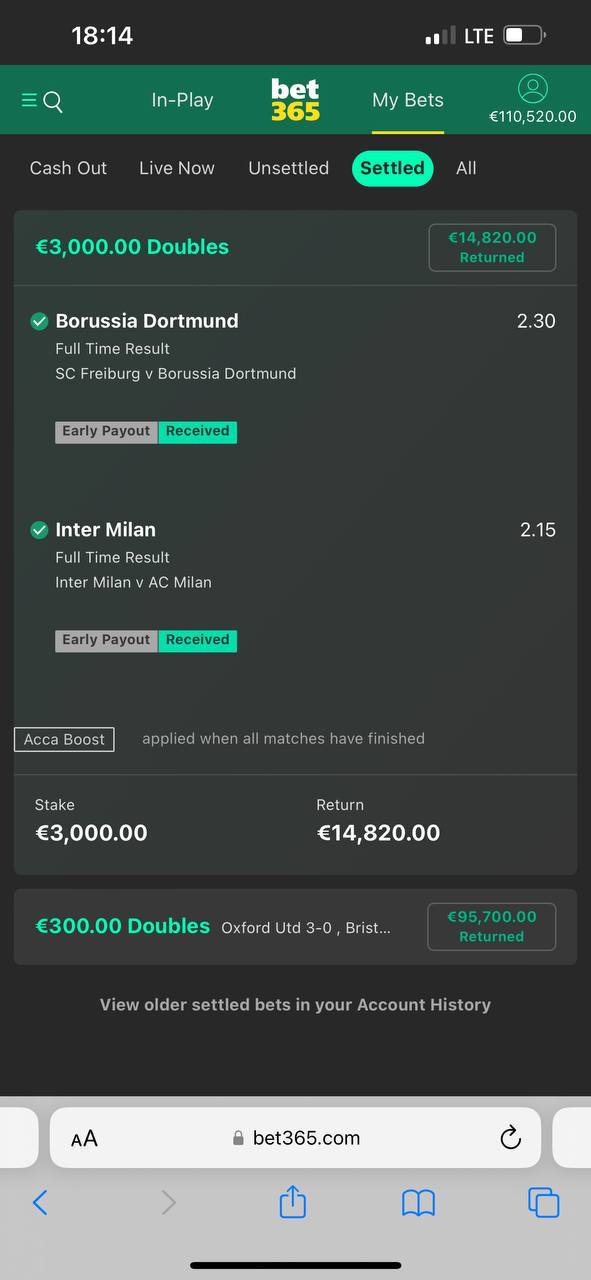This screenshot has height=1280, width=591.
Task: Tap the bet365.com address bar
Action: [295, 1138]
